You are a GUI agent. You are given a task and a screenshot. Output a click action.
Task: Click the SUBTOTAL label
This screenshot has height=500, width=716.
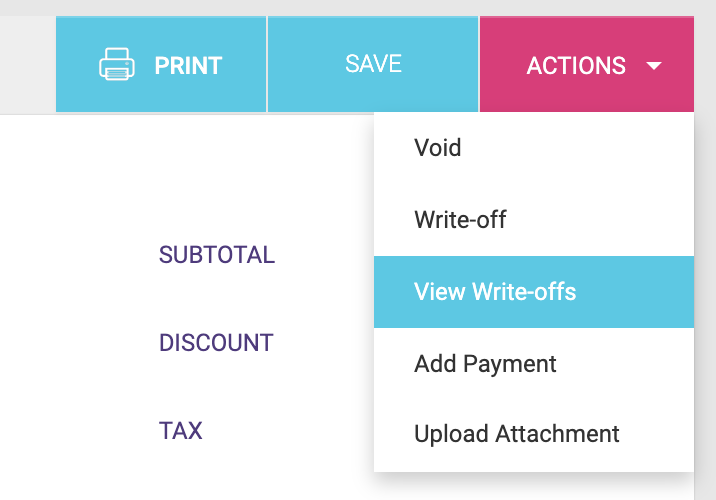(217, 255)
